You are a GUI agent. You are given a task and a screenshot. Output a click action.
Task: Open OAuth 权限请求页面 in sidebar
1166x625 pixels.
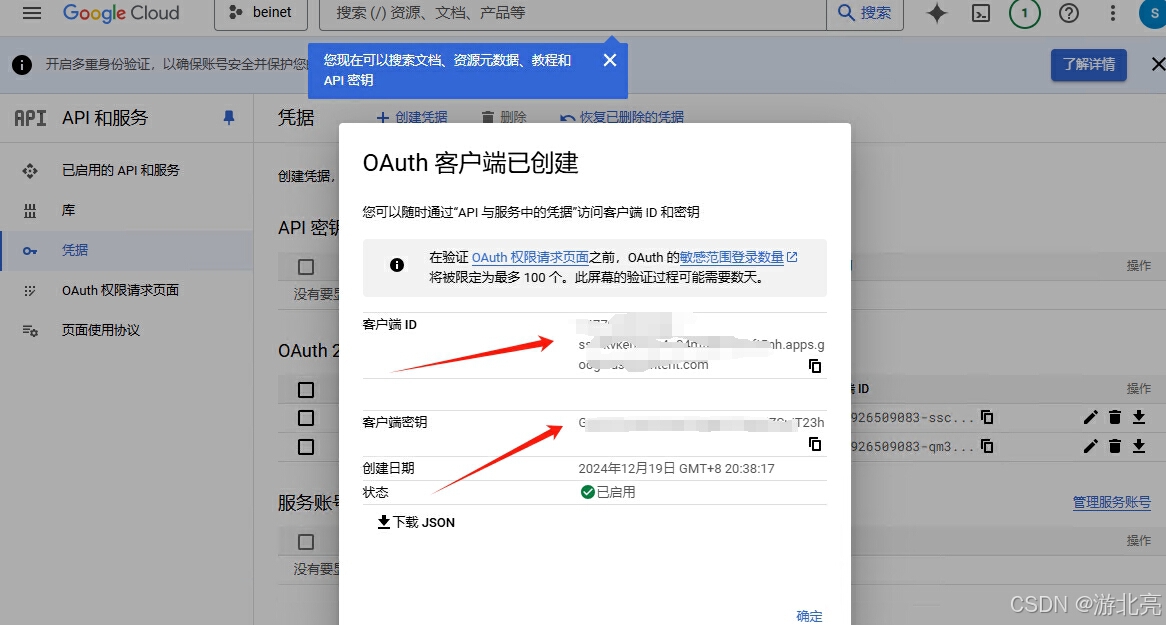pyautogui.click(x=127, y=290)
